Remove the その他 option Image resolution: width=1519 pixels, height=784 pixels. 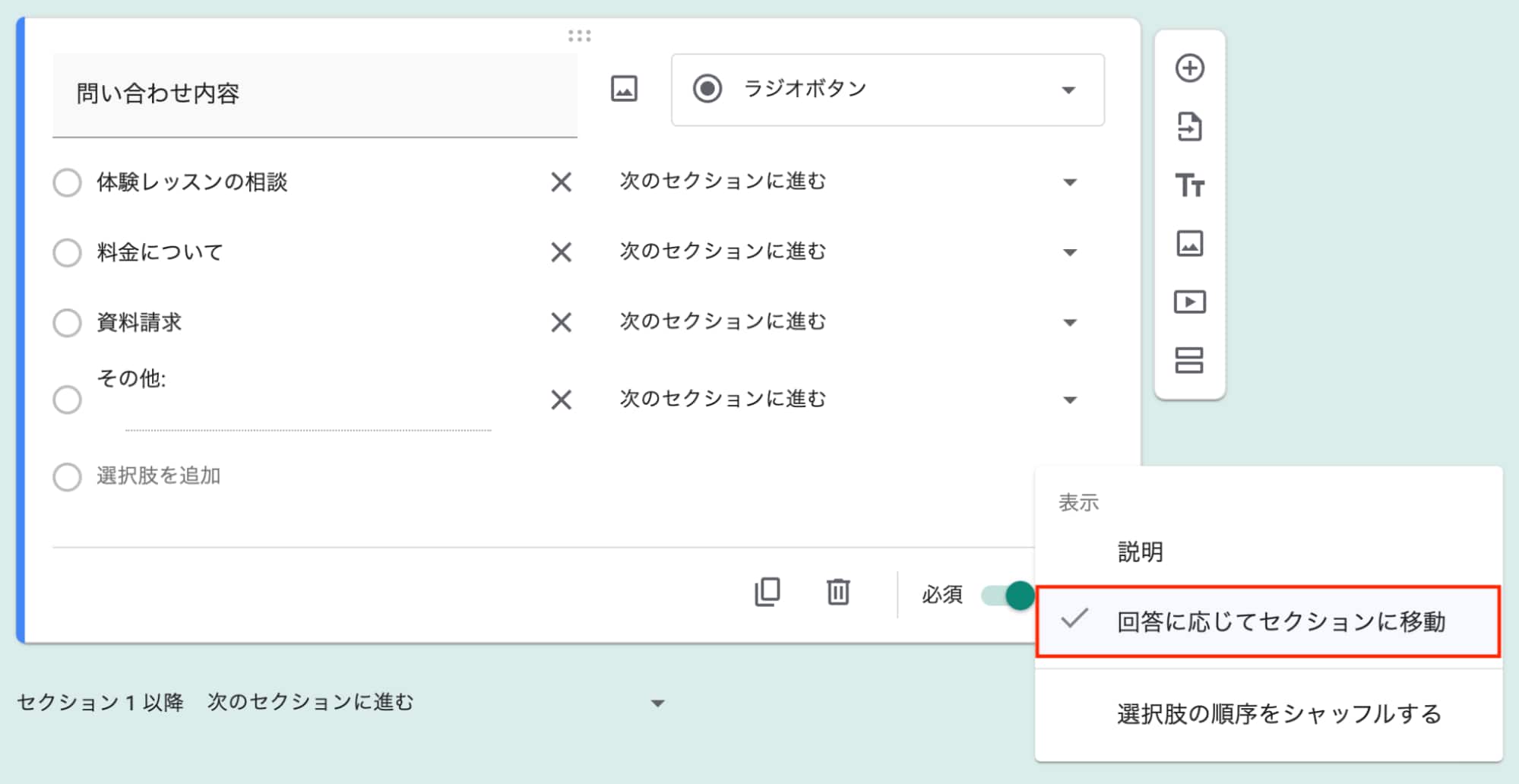[x=561, y=400]
